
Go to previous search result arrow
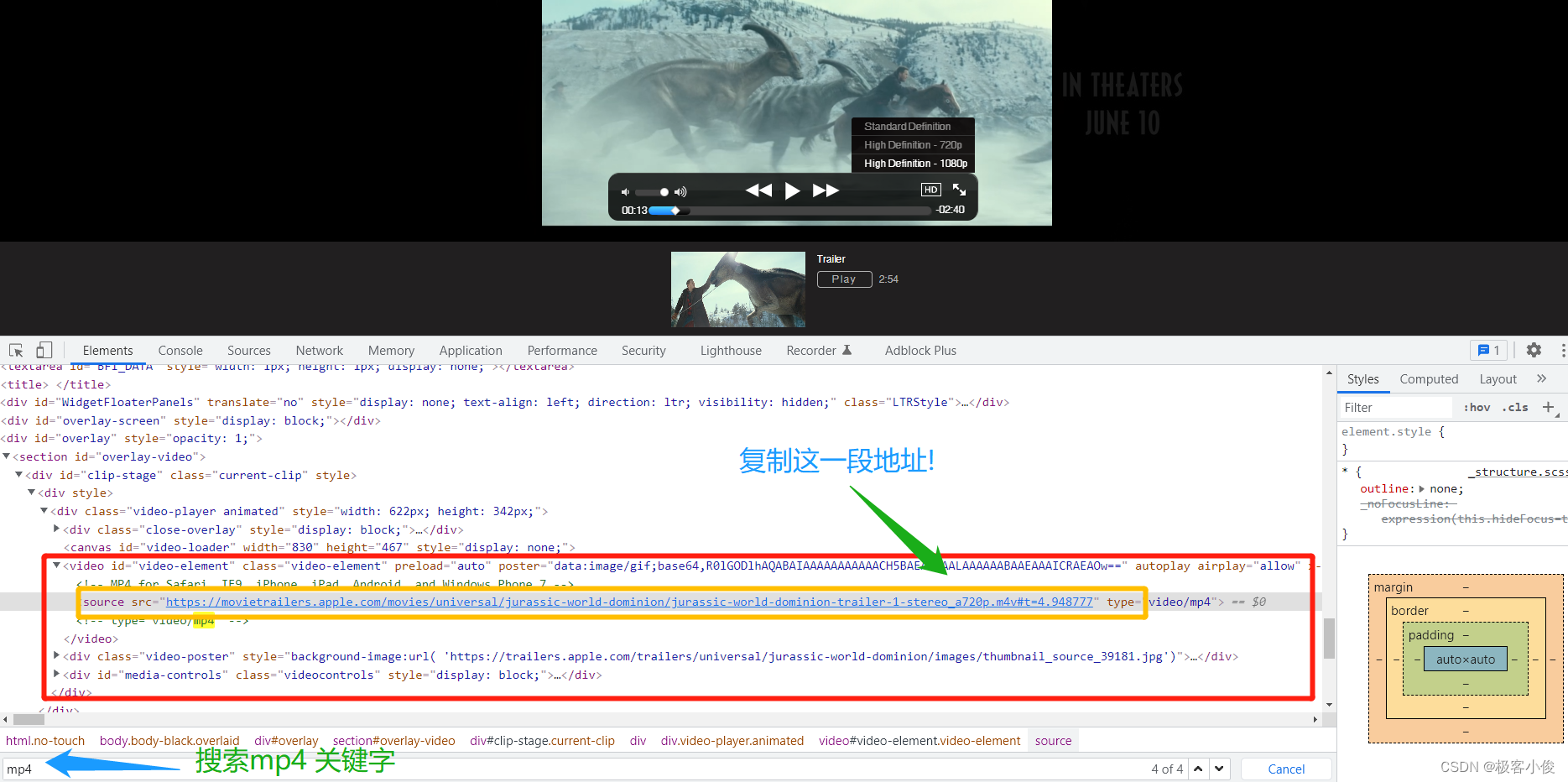[1198, 769]
